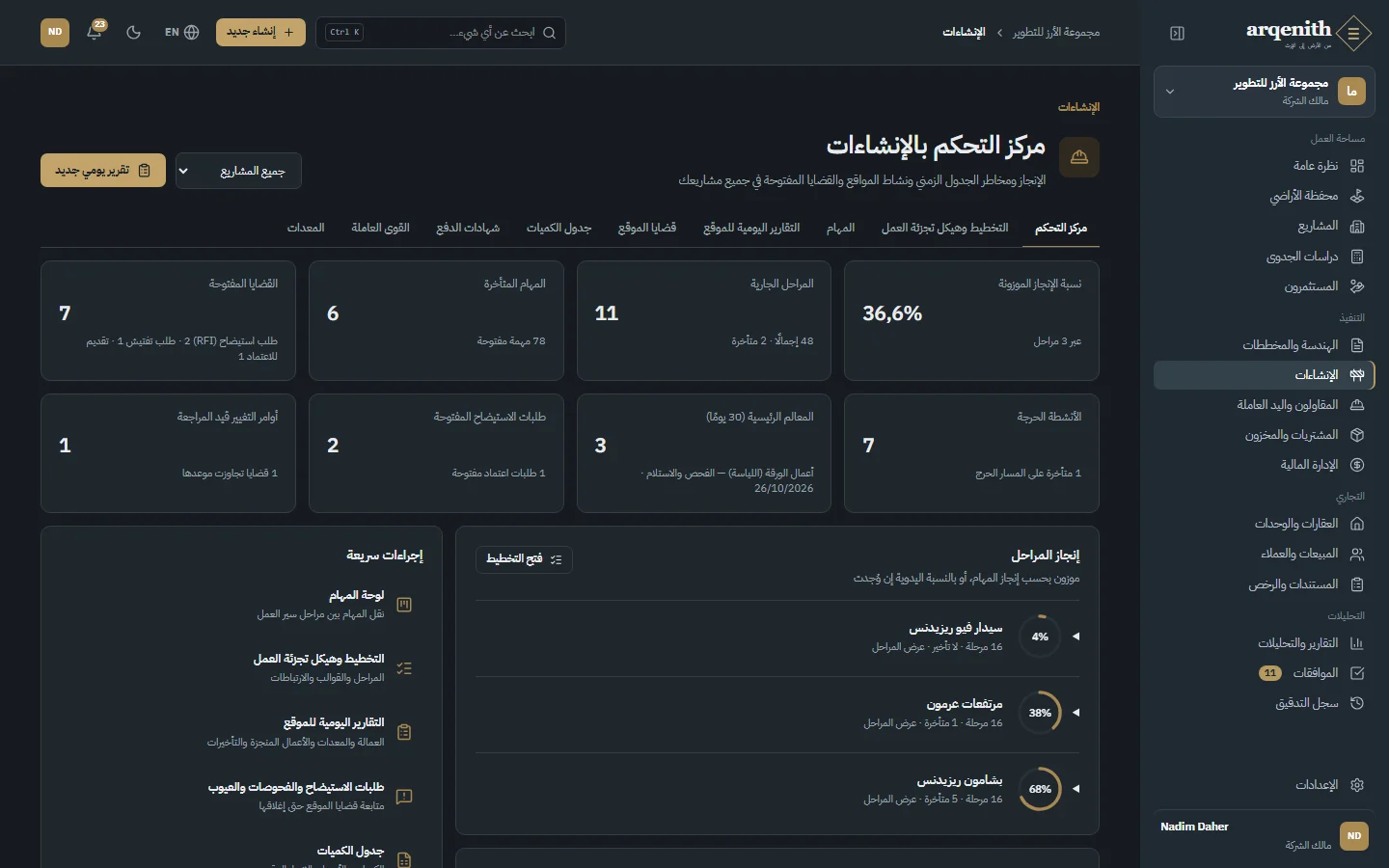Toggle dark mode moon icon
Screen dimensions: 1389x868
[x=134, y=32]
